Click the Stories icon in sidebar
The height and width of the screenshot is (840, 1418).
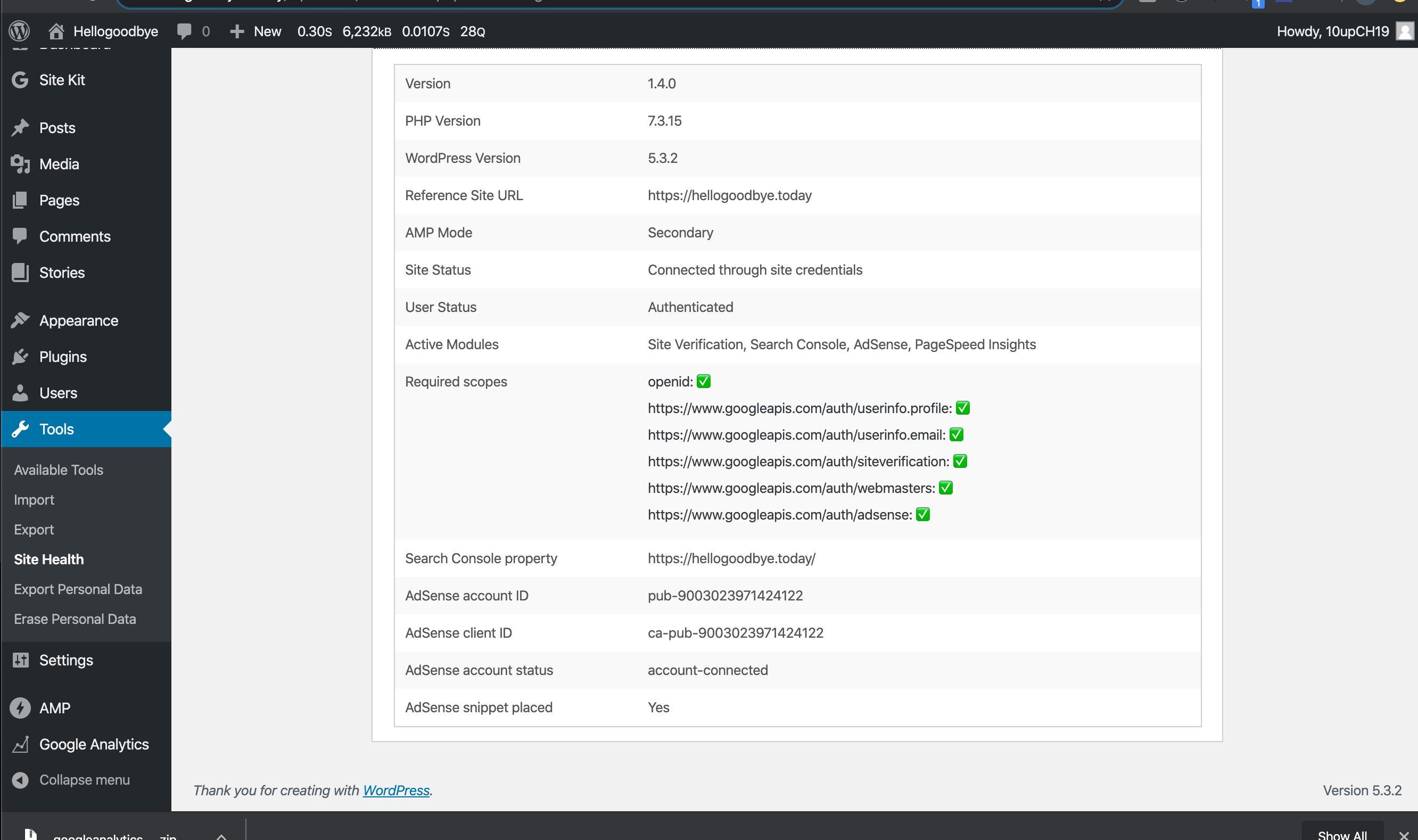click(x=20, y=272)
